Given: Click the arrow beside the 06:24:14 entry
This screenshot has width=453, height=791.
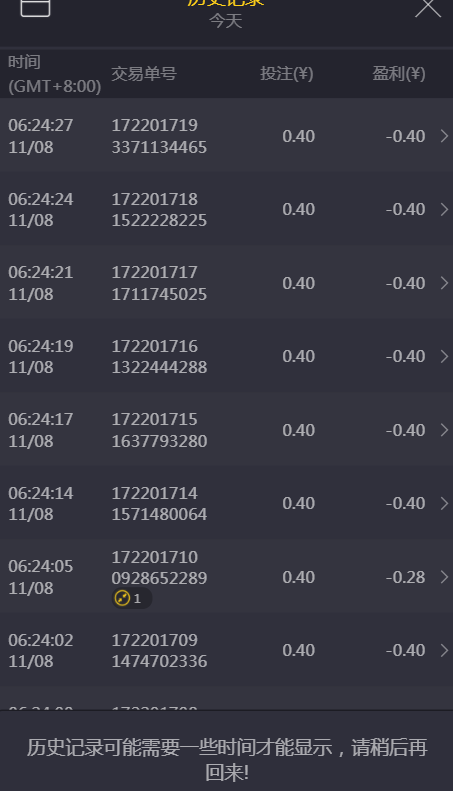Looking at the screenshot, I should click(x=444, y=503).
